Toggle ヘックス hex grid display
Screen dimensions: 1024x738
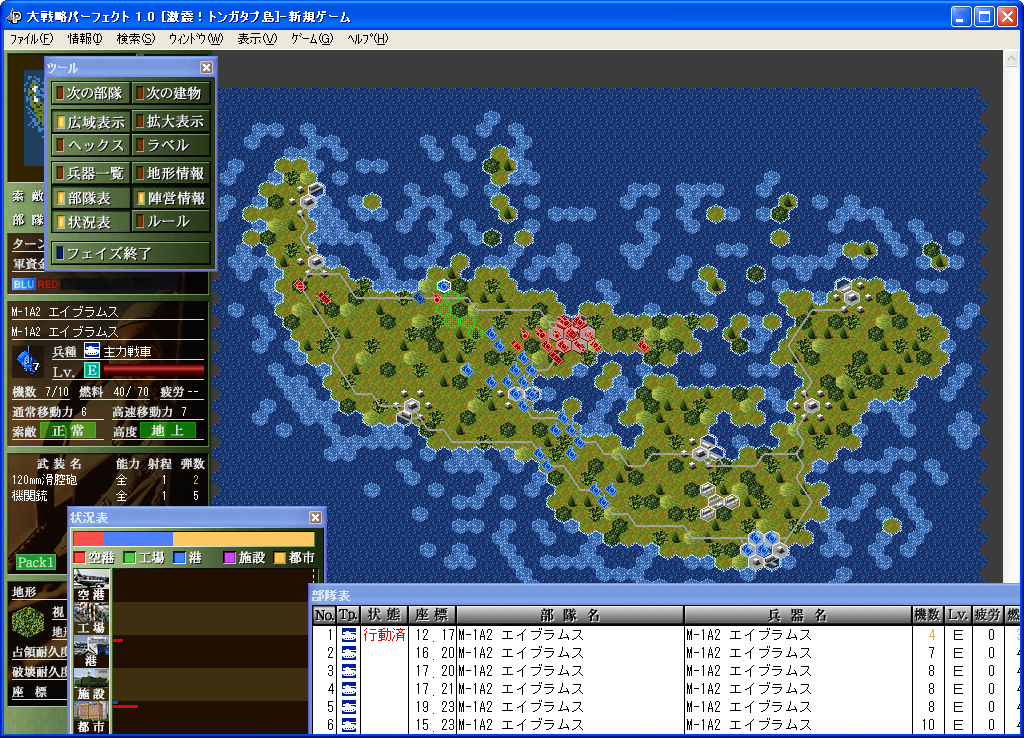(x=91, y=144)
